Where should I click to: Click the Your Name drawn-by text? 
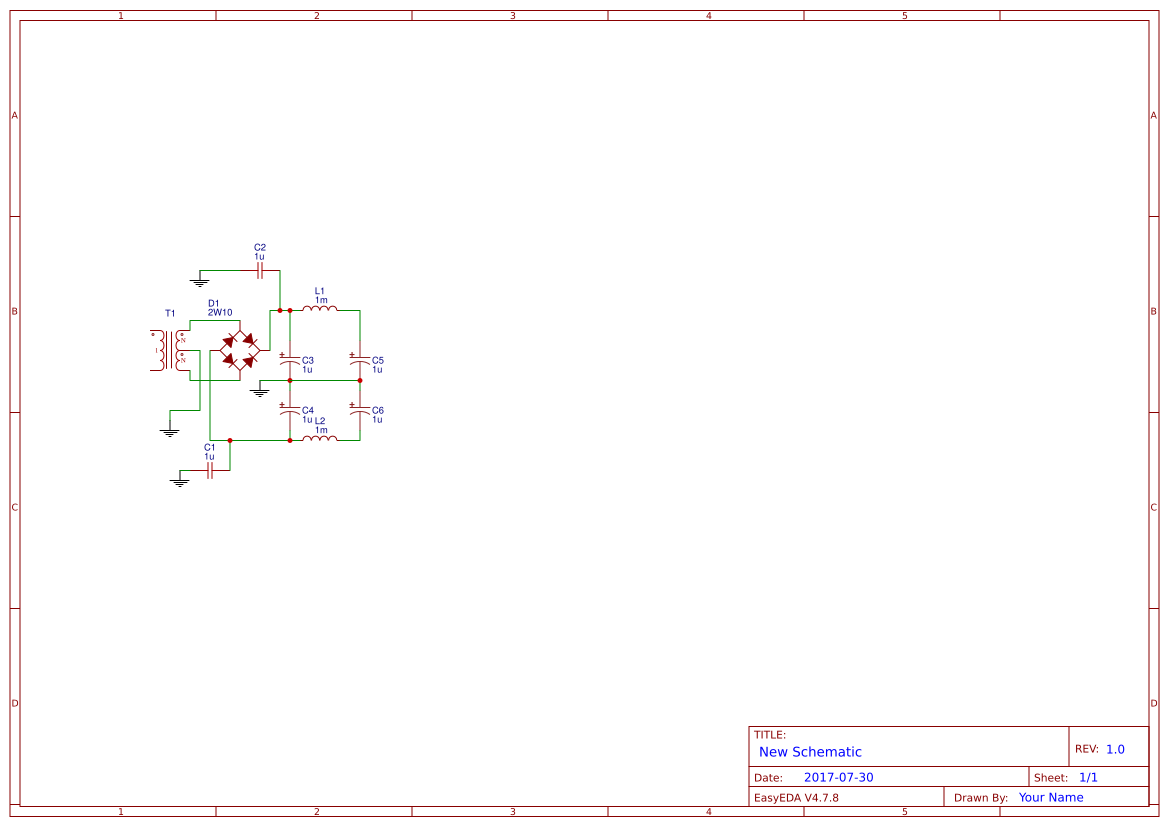[x=1050, y=797]
